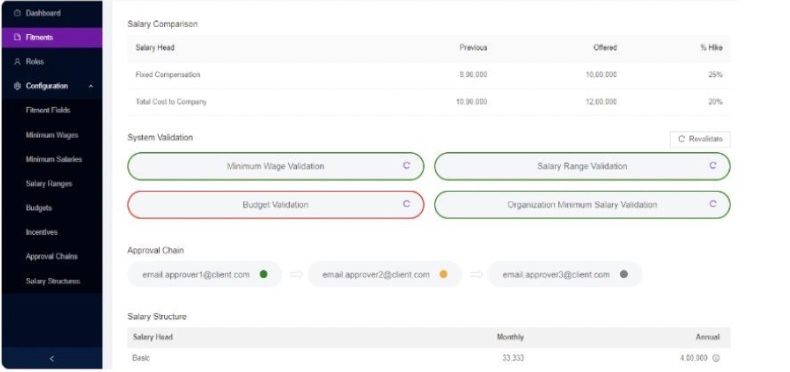Select Organization Minimum Salary Validation pill
This screenshot has width=790, height=372.
coord(582,205)
